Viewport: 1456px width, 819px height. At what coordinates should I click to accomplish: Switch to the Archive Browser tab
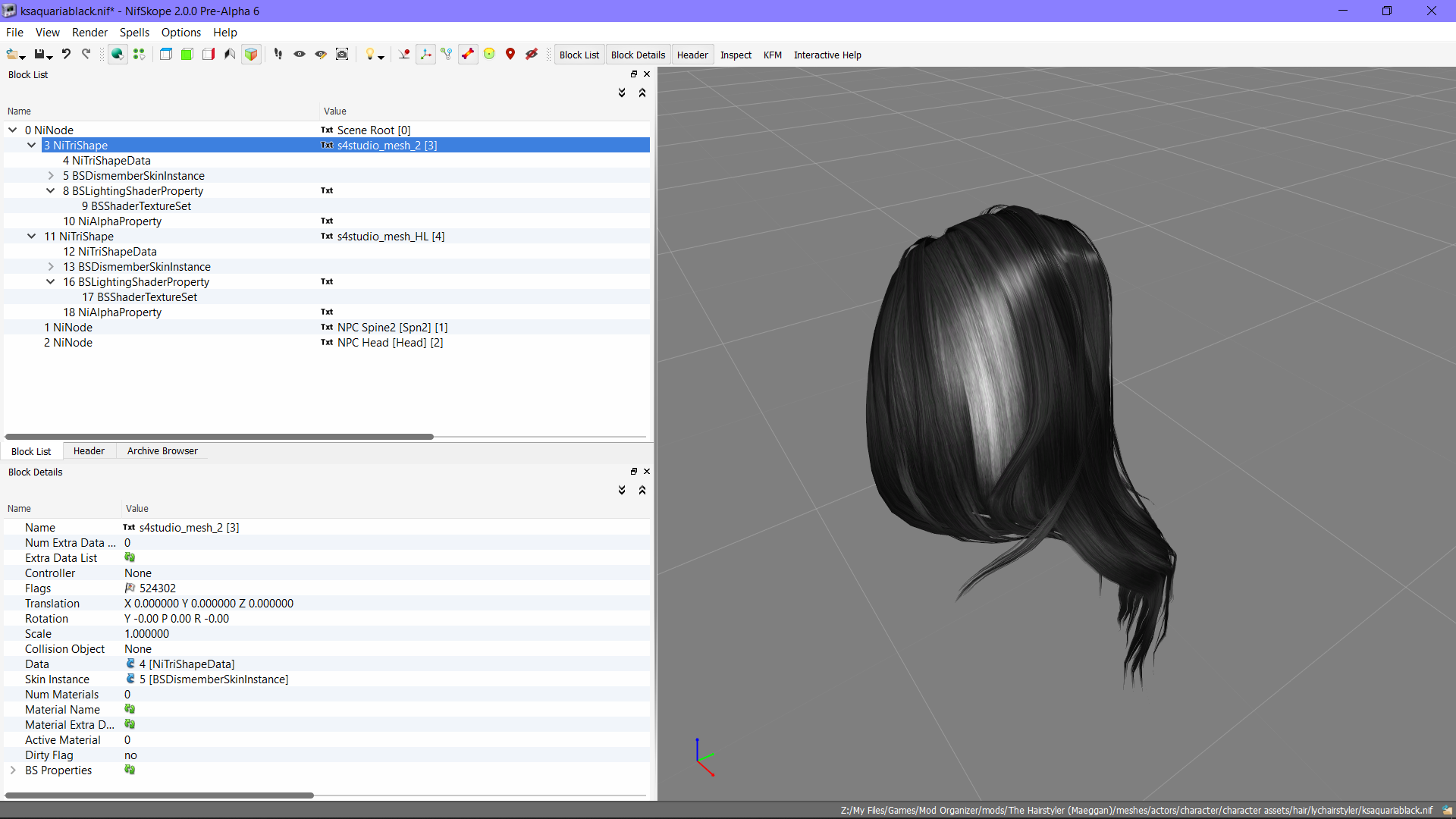[162, 451]
